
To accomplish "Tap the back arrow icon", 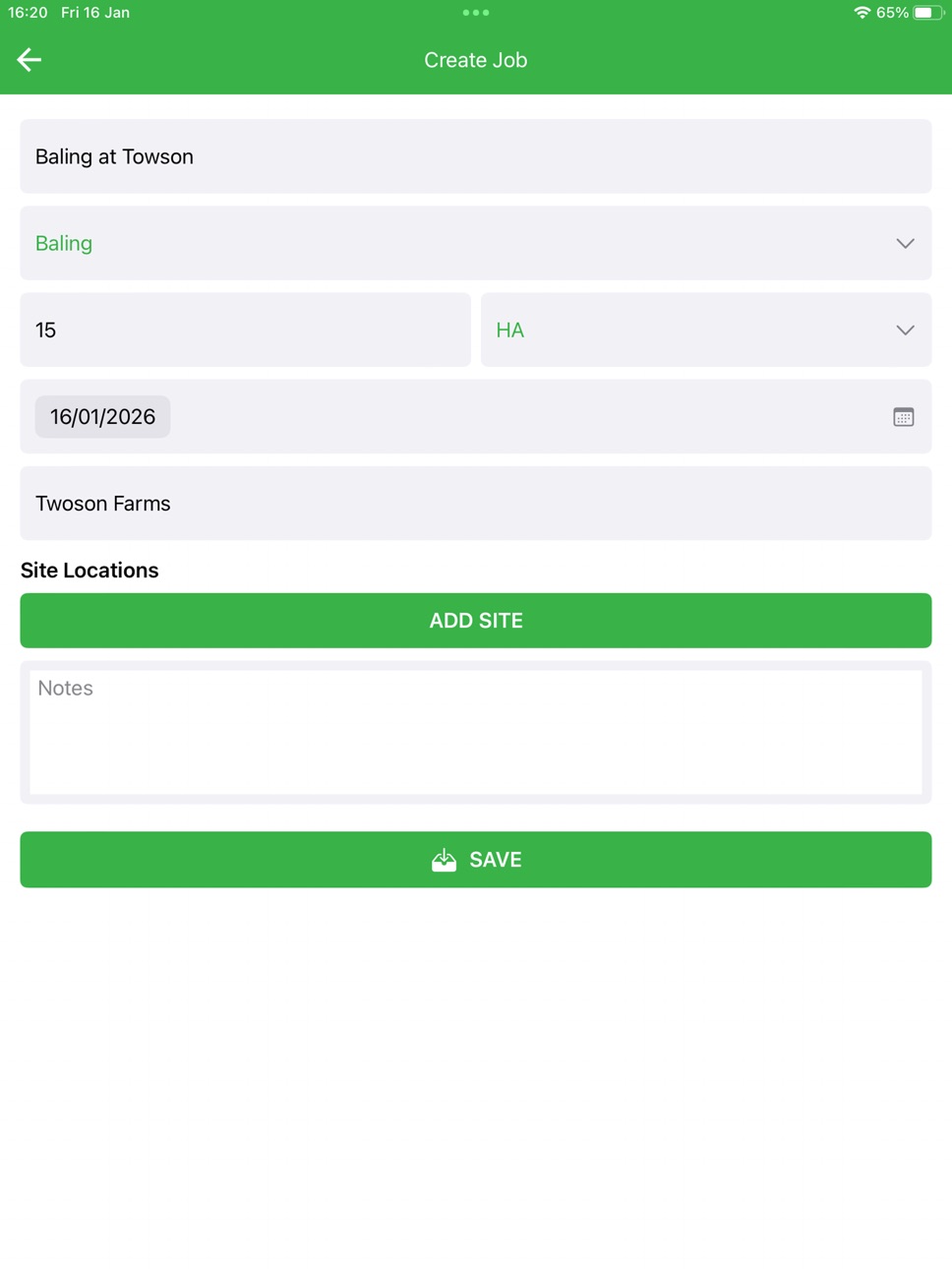I will coord(29,60).
